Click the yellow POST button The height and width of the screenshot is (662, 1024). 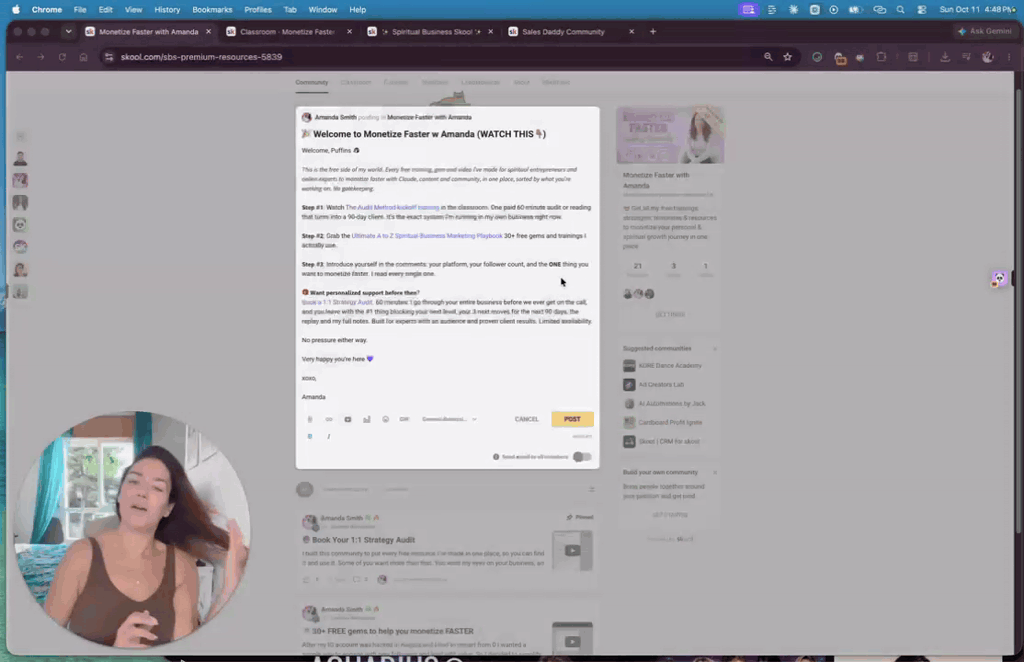(x=572, y=419)
